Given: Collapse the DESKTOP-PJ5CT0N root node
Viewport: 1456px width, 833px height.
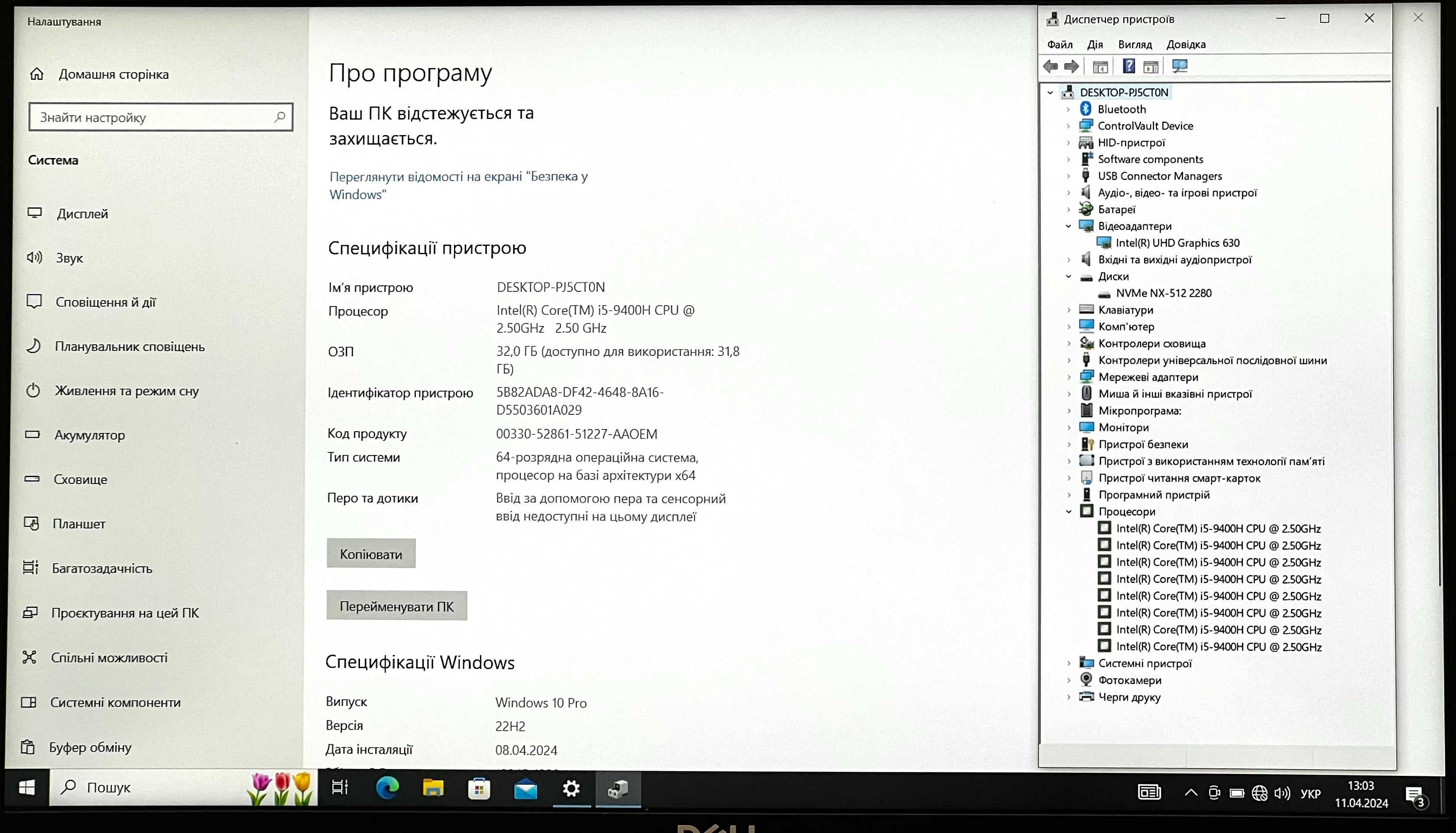Looking at the screenshot, I should (x=1050, y=93).
